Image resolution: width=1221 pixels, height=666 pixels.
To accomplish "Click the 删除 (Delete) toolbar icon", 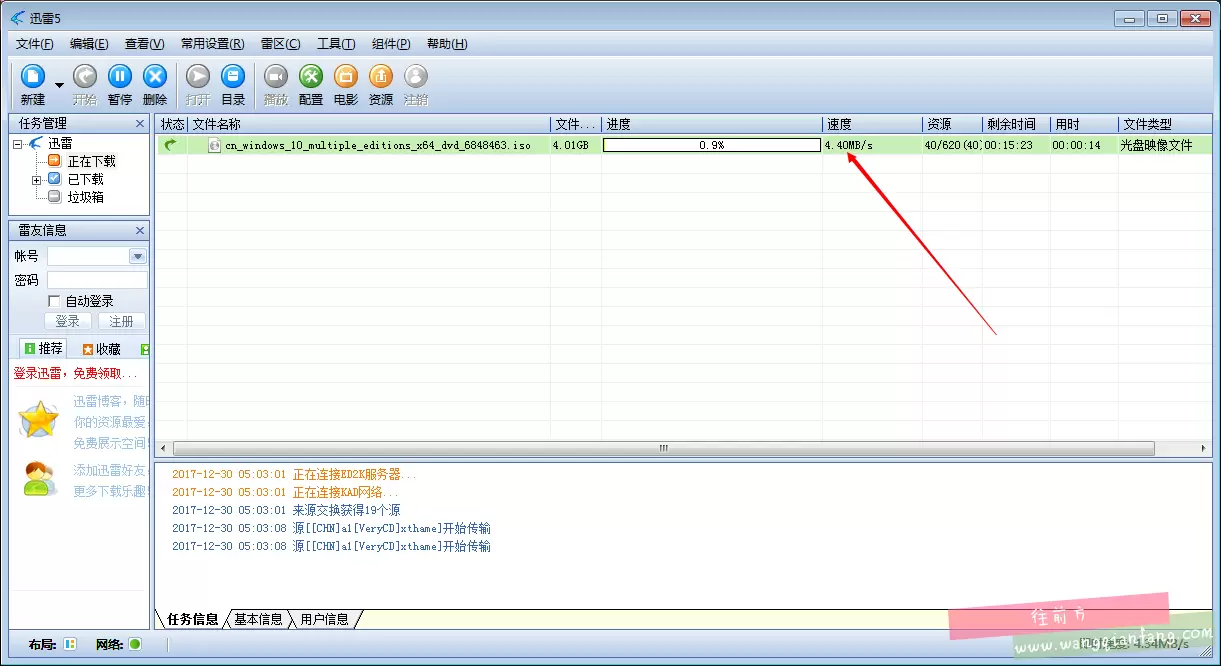I will [155, 76].
